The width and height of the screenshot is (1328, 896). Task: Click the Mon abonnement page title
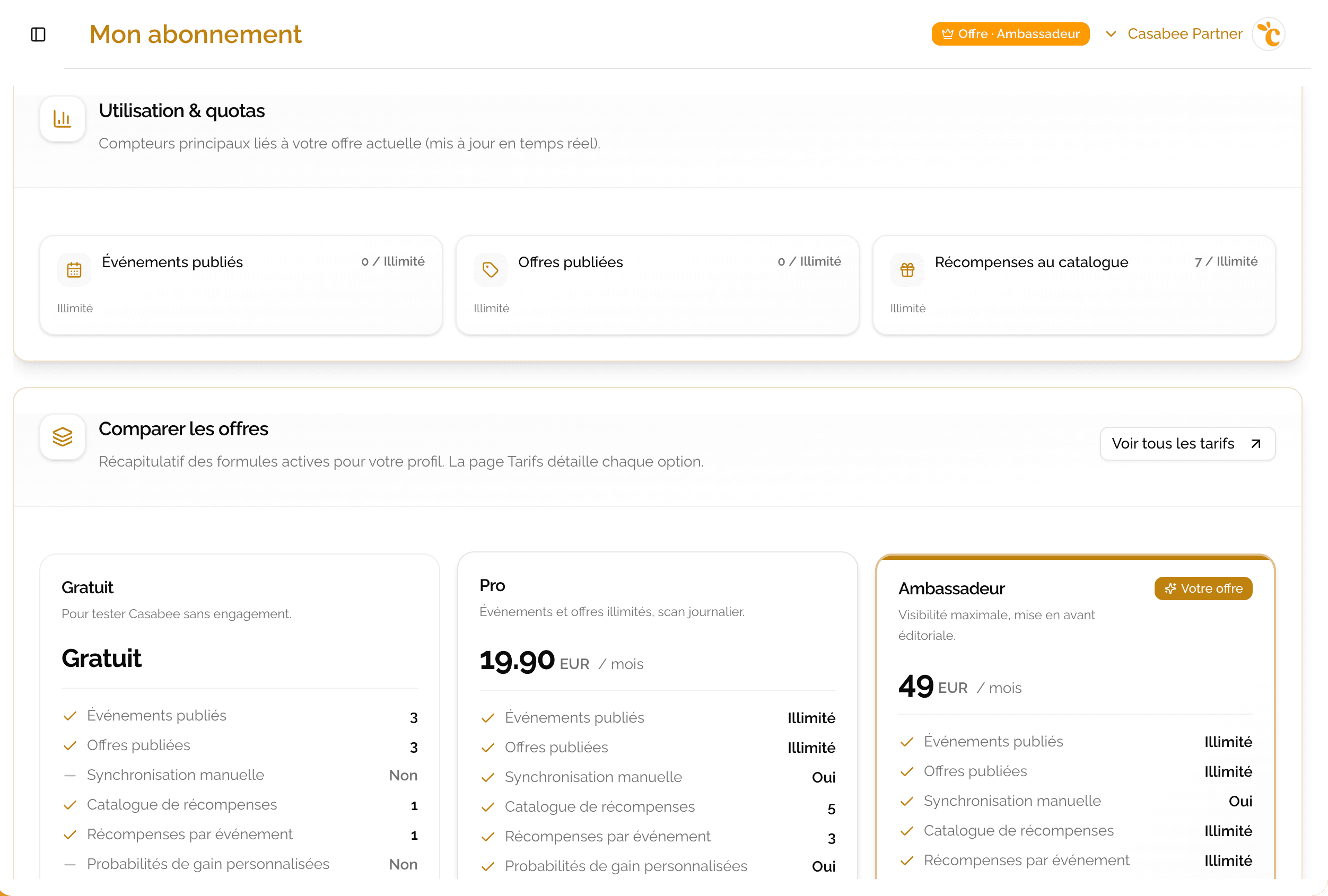click(x=195, y=34)
